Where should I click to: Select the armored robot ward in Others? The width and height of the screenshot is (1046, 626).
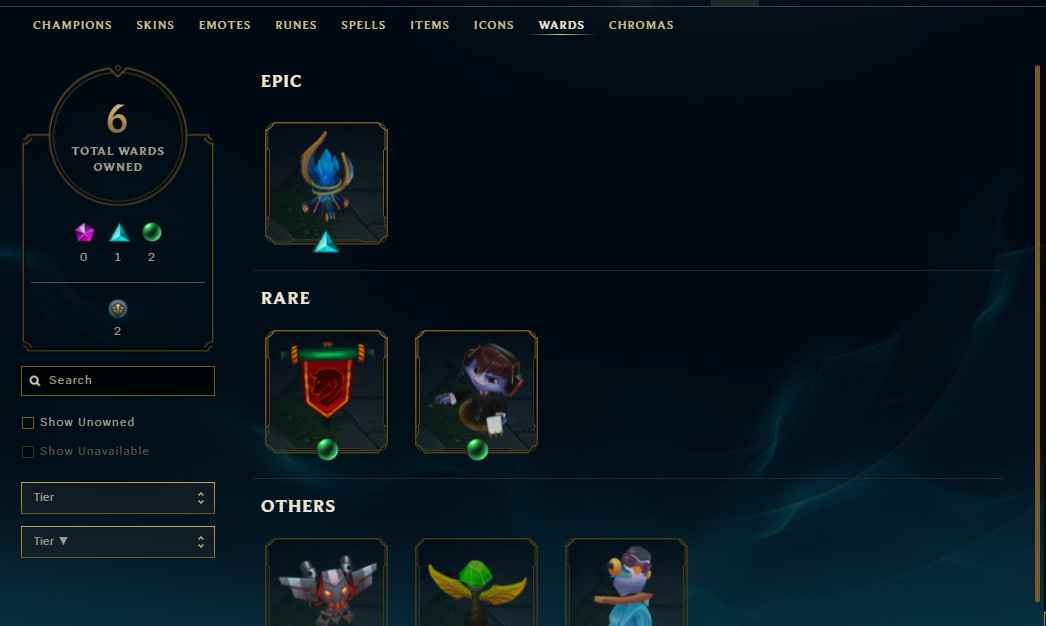(326, 582)
